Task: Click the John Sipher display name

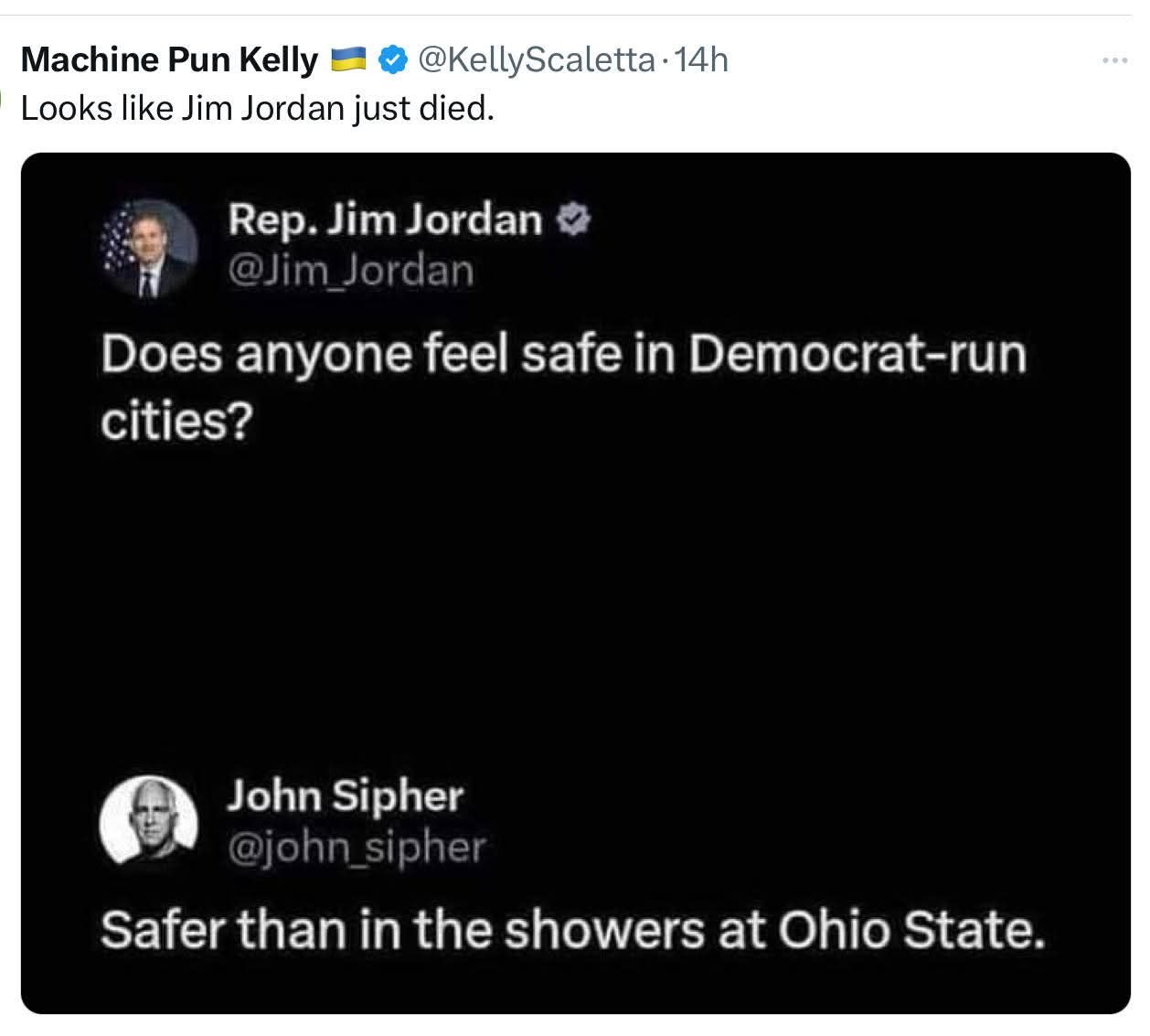Action: pos(345,796)
